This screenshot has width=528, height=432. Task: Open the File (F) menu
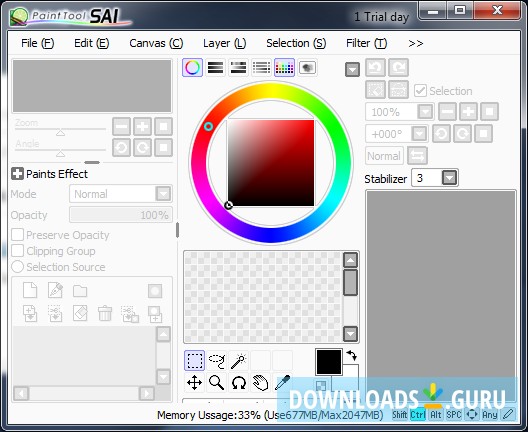tap(37, 43)
